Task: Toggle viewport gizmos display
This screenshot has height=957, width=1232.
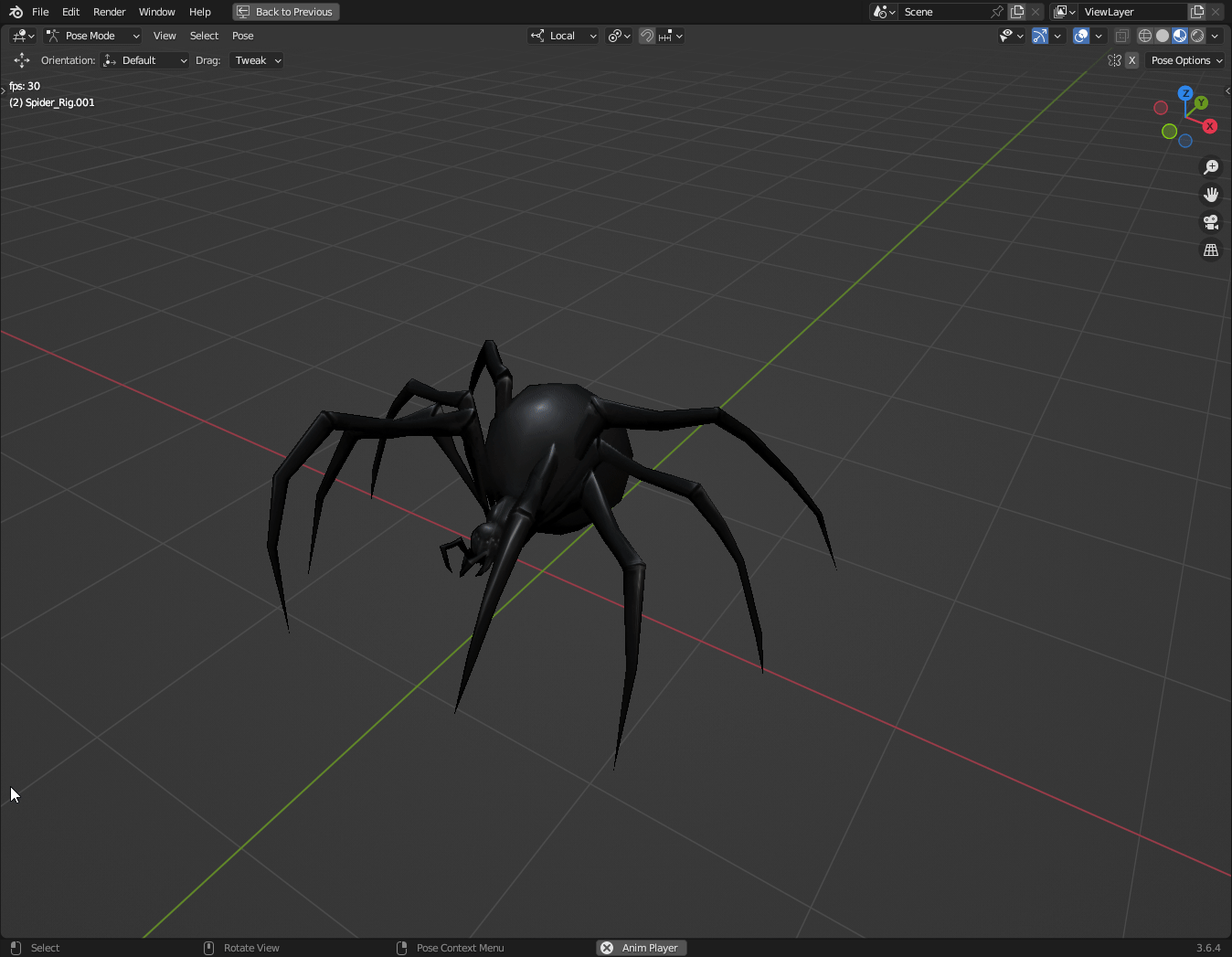Action: pos(1040,36)
